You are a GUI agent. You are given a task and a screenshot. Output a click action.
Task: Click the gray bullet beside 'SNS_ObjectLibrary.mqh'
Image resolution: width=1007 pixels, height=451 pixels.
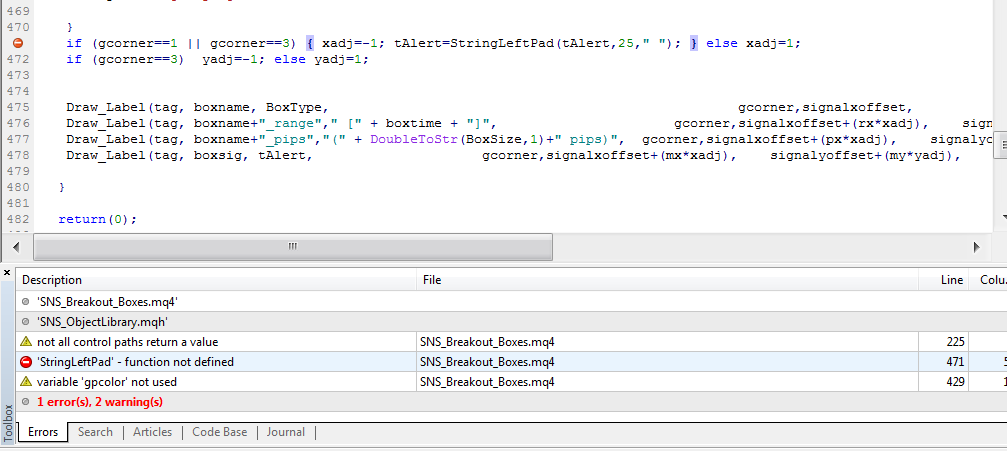click(26, 322)
